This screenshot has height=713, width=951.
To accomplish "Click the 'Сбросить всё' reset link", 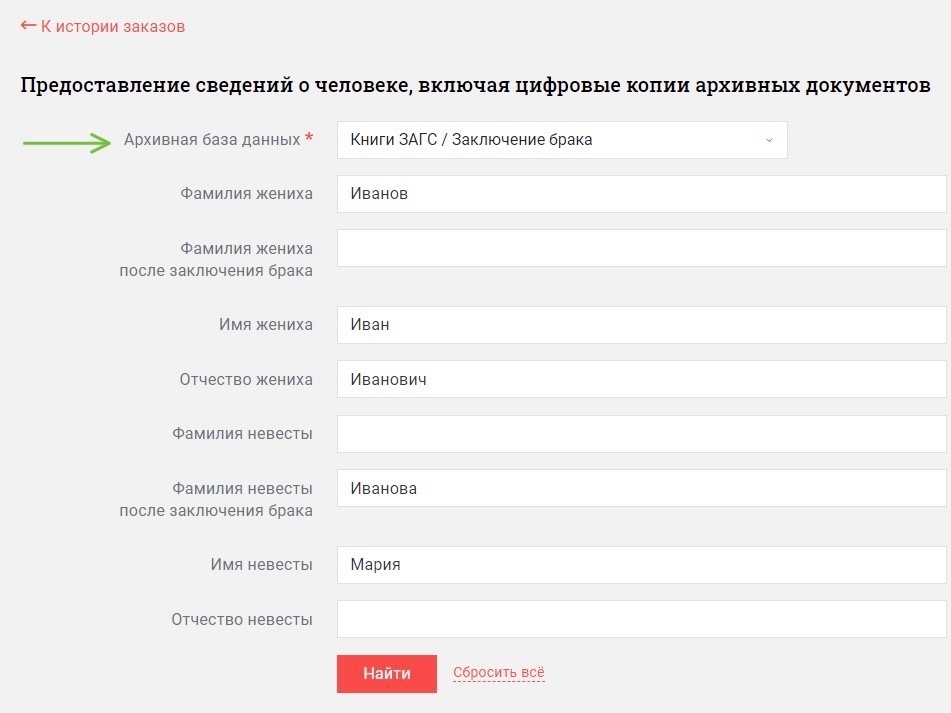I will click(498, 673).
